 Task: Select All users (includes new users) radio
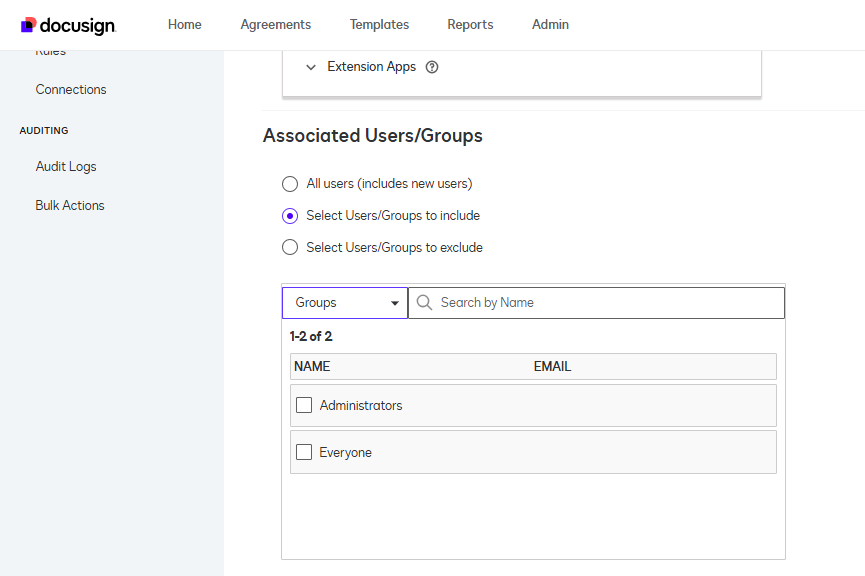pos(290,184)
